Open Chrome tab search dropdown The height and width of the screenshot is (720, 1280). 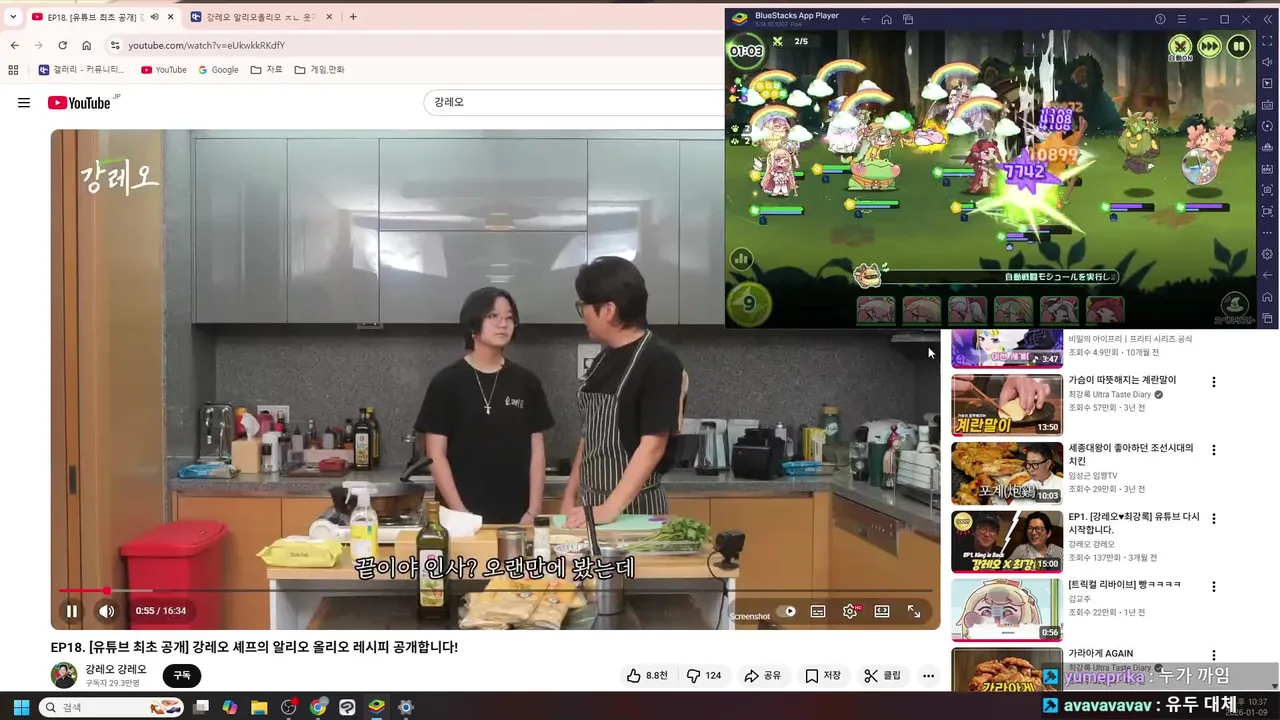point(13,17)
